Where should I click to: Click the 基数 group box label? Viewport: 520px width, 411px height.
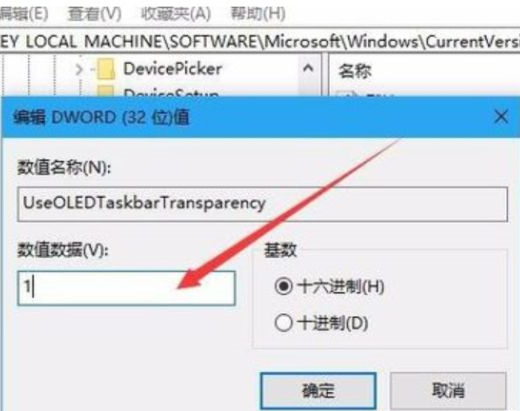[280, 250]
